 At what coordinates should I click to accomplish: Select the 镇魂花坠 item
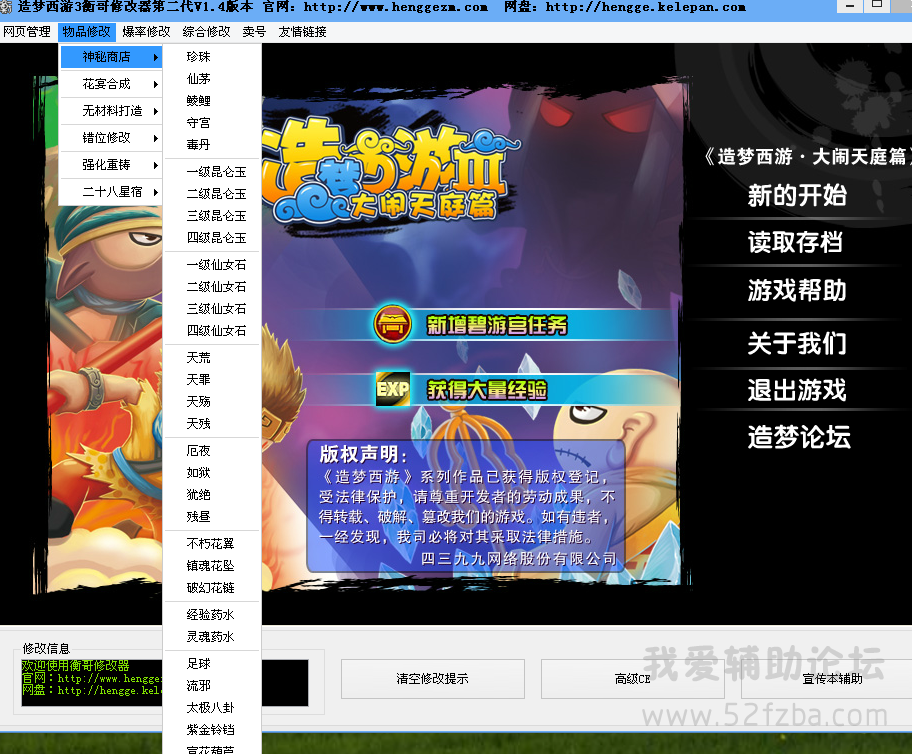pyautogui.click(x=212, y=566)
